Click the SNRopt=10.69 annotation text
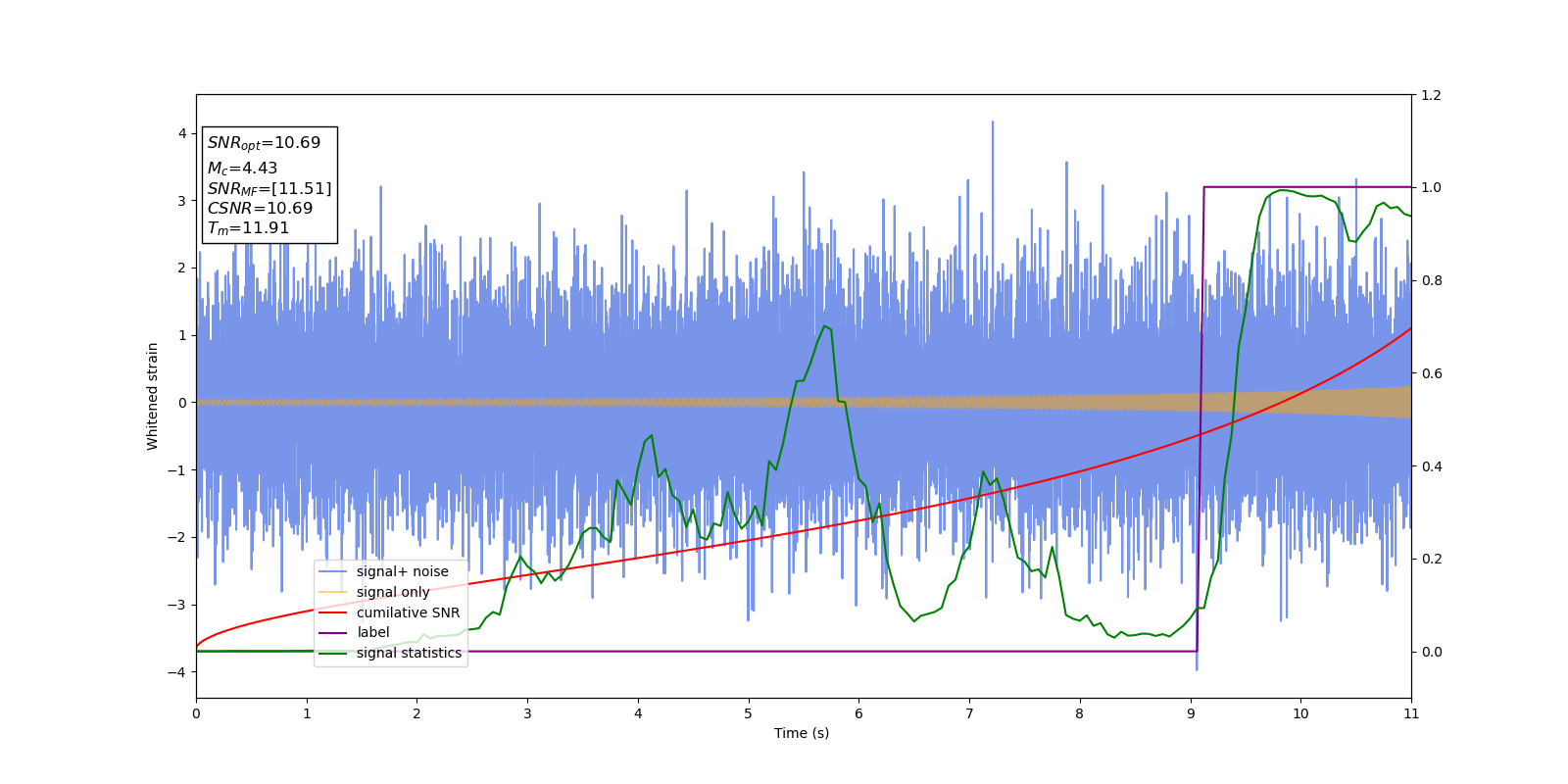The width and height of the screenshot is (1568, 784). (264, 143)
